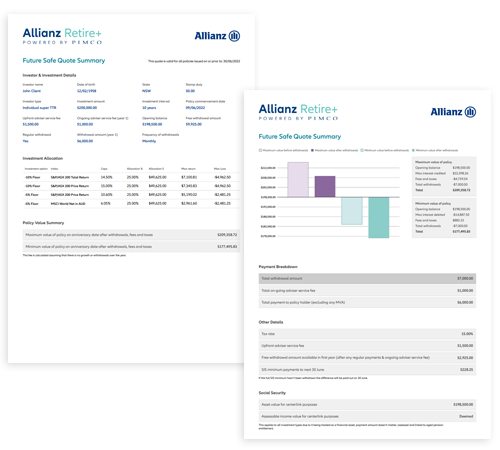Click the 'MSCI World Net in AUD' index row
500x450 pixels.
tap(131, 203)
